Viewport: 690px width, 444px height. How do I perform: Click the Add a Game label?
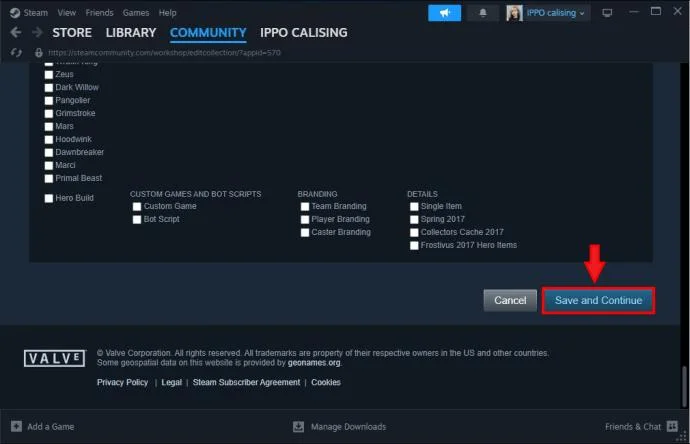tap(51, 427)
